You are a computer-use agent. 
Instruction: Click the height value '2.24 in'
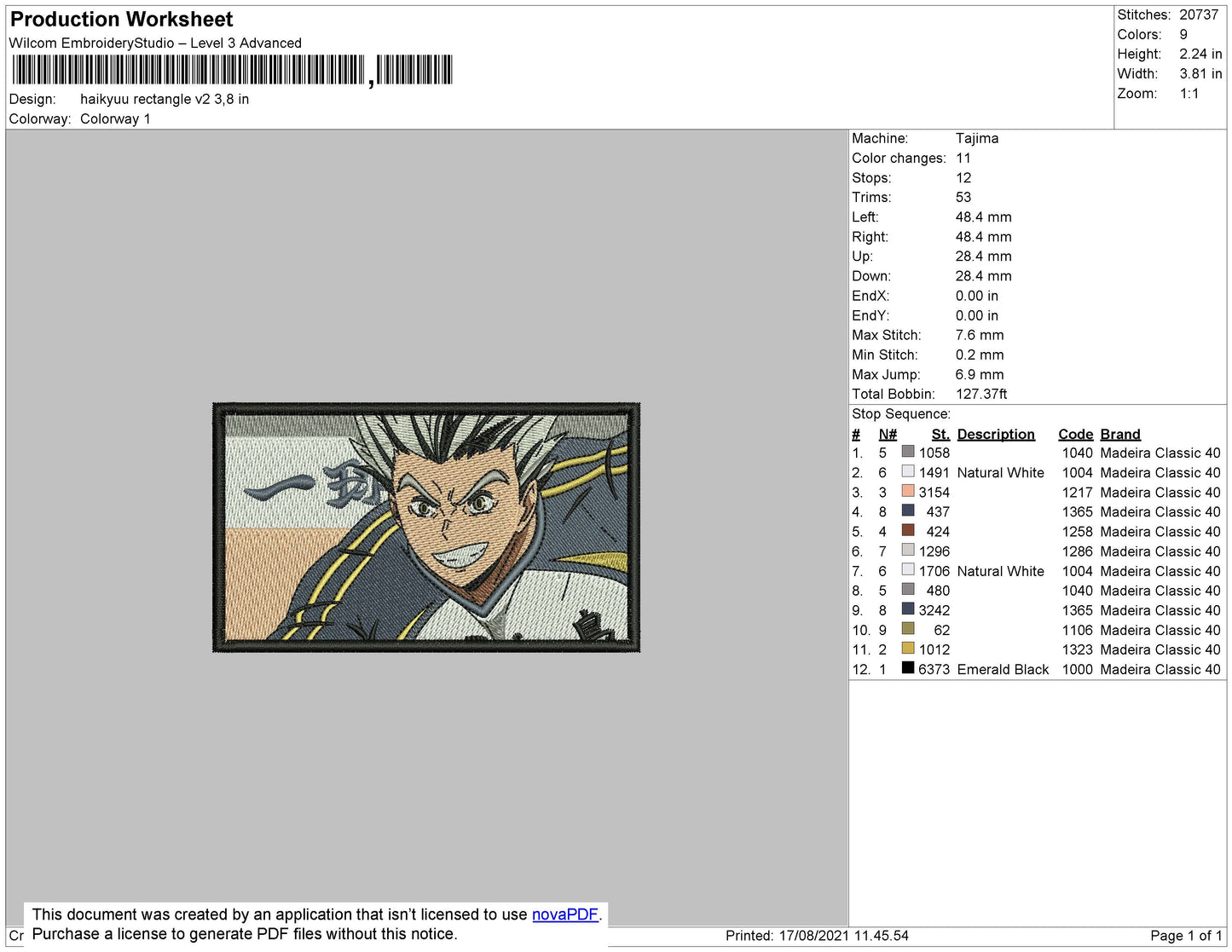(1200, 54)
